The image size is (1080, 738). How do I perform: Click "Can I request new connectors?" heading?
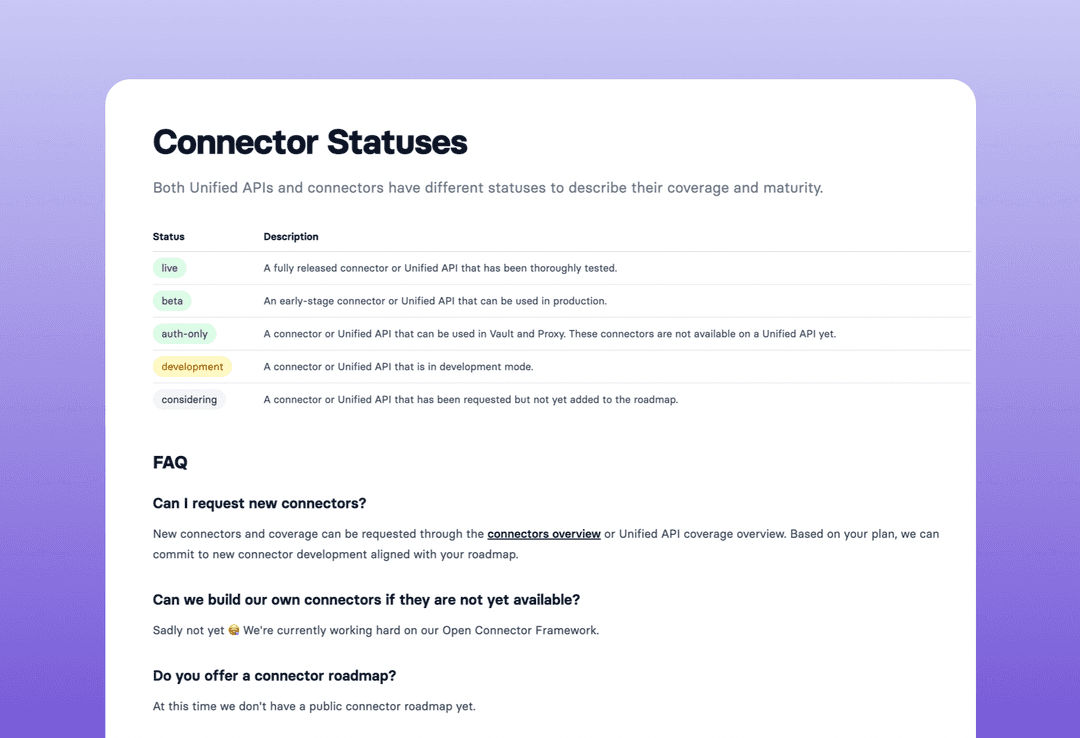click(x=259, y=503)
